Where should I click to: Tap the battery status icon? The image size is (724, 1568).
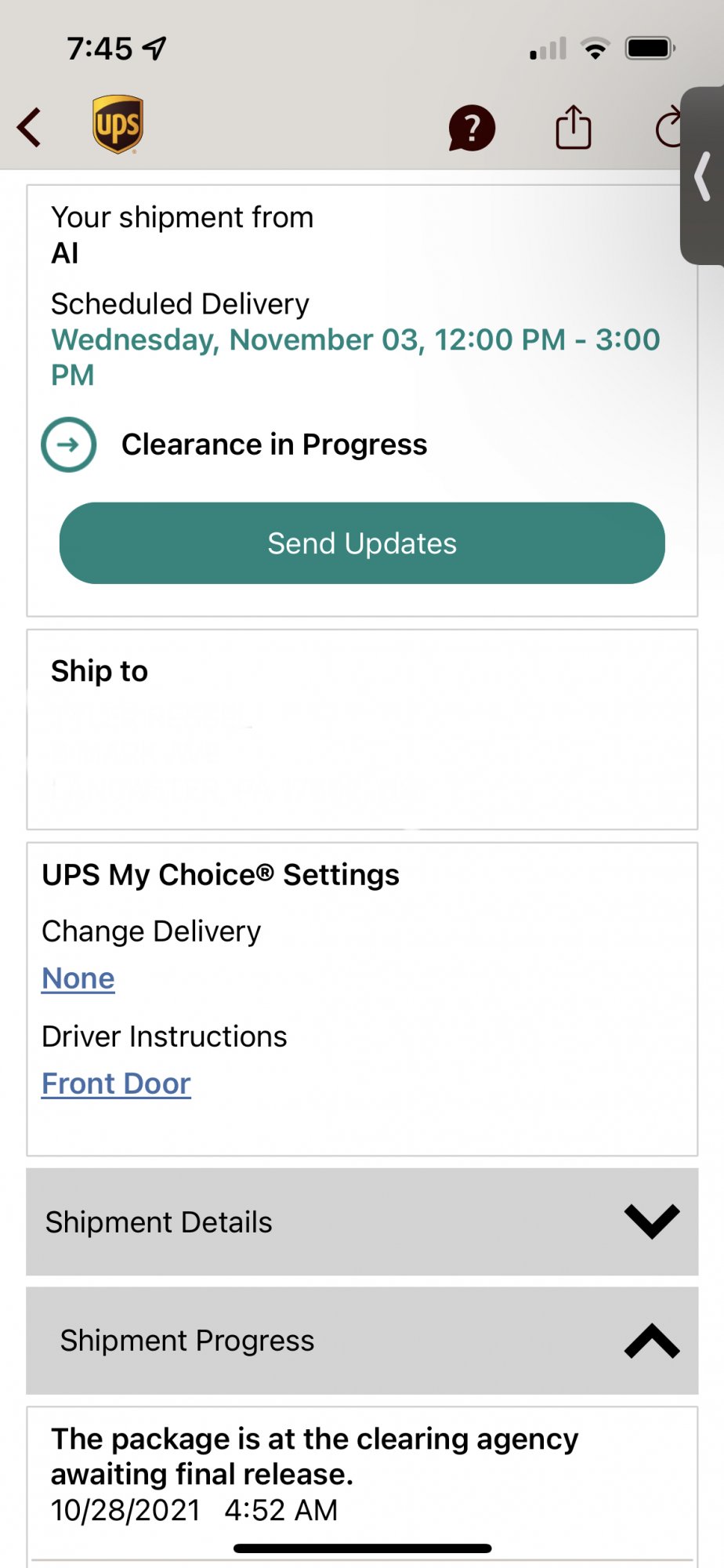pyautogui.click(x=650, y=49)
